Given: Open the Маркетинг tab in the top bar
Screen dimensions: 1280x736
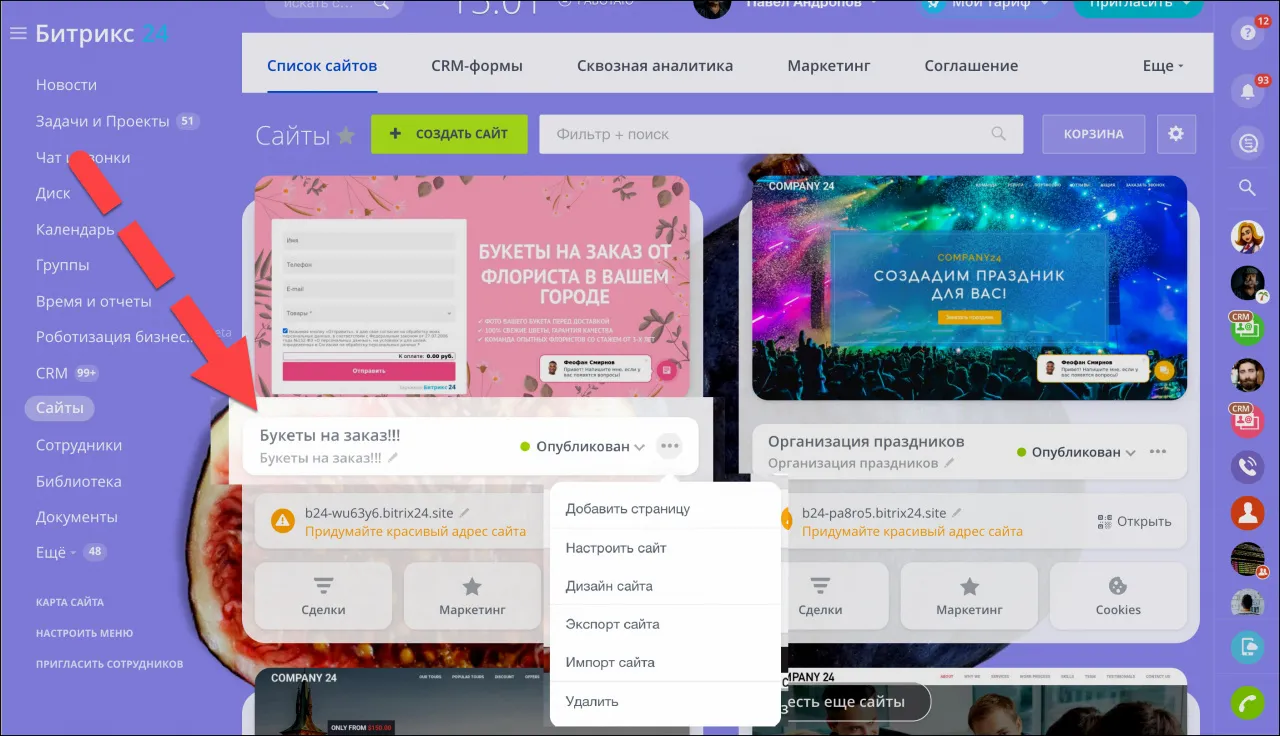Looking at the screenshot, I should tap(829, 66).
